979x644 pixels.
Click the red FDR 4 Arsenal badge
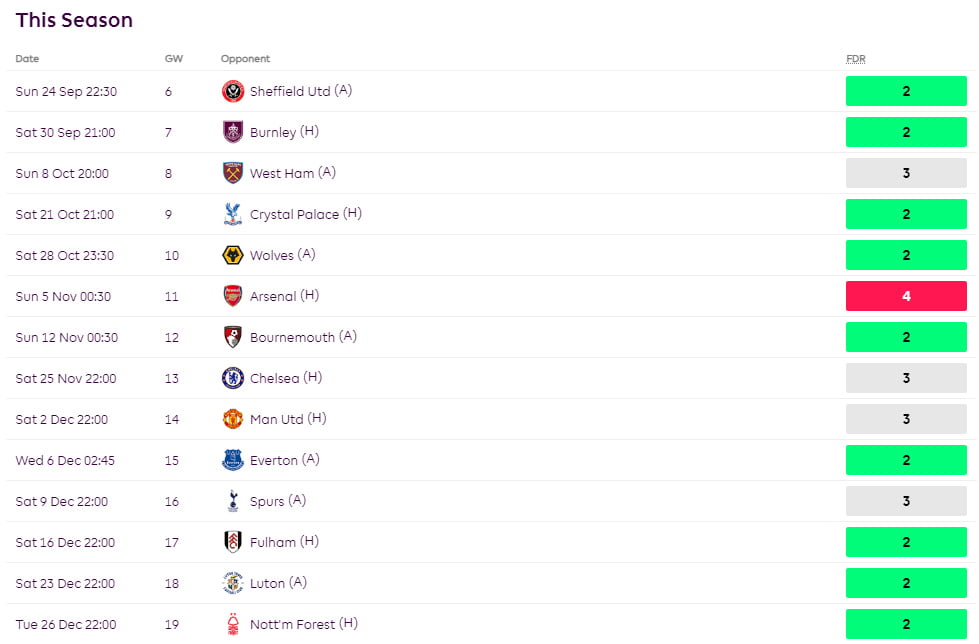point(906,296)
